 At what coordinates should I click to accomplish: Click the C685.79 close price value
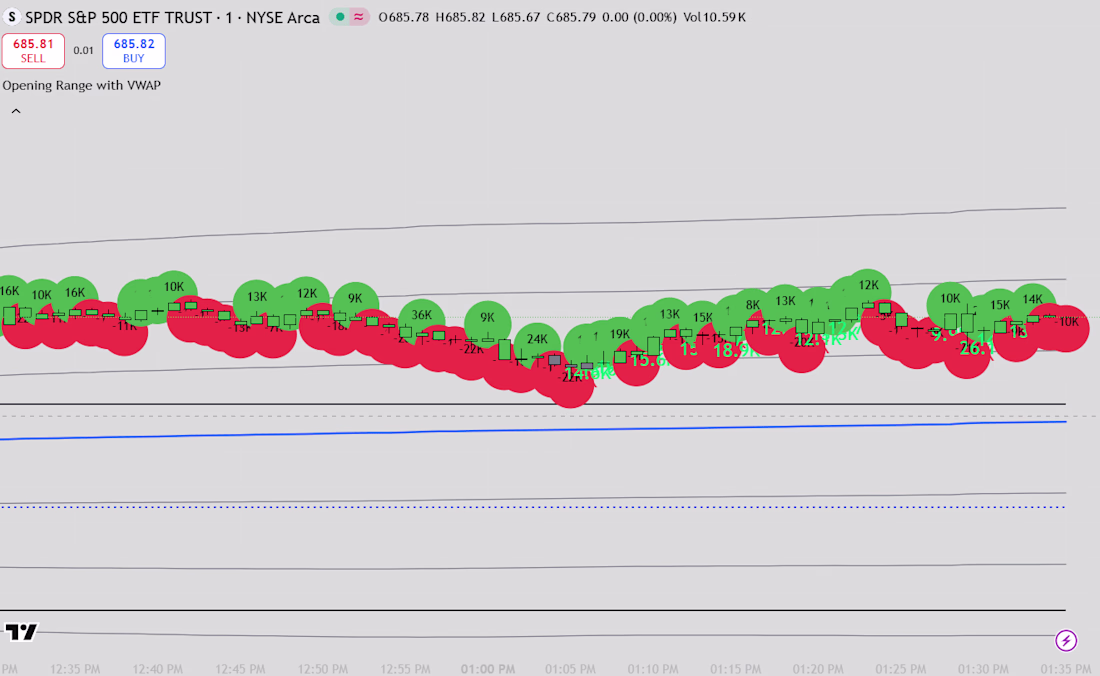point(570,17)
